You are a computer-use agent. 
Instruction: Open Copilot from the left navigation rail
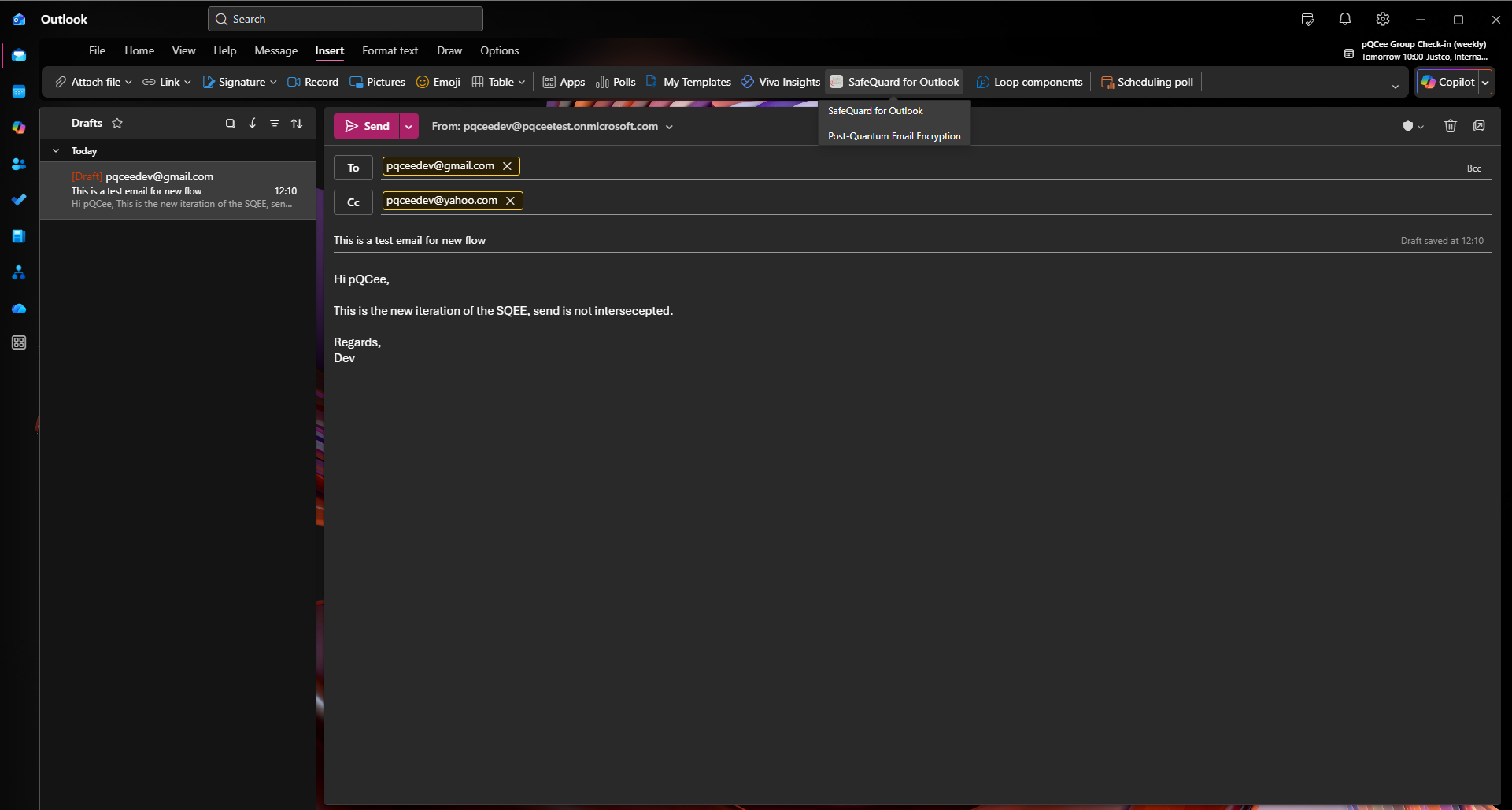19,128
